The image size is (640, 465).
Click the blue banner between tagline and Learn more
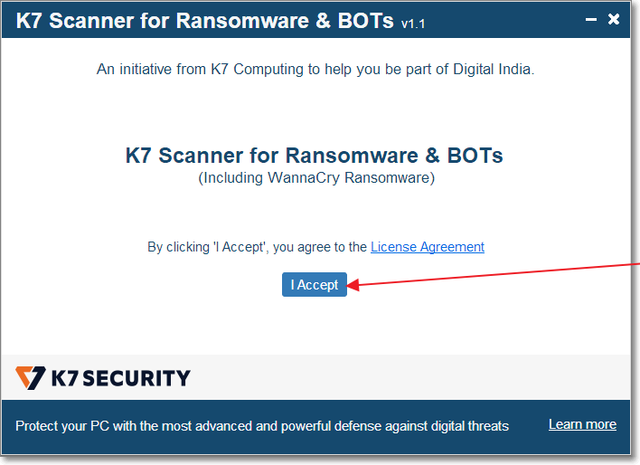[x=528, y=426]
